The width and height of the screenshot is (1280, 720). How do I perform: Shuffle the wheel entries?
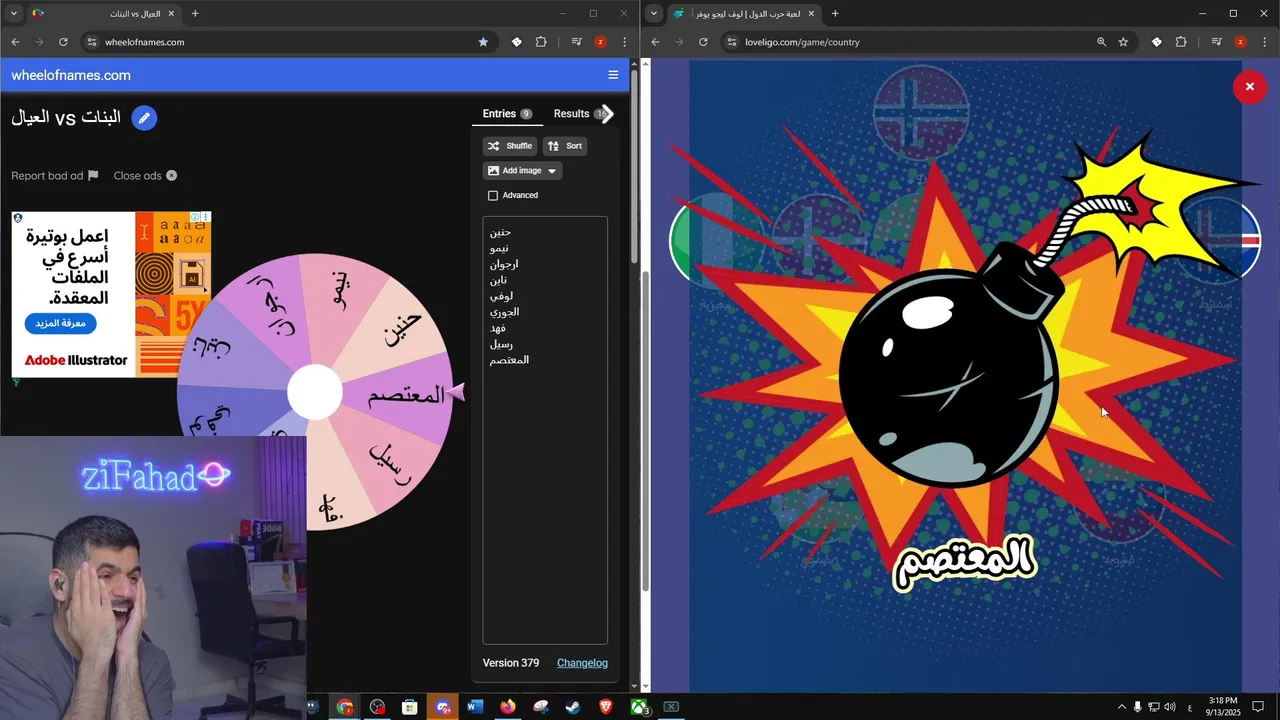pos(511,146)
